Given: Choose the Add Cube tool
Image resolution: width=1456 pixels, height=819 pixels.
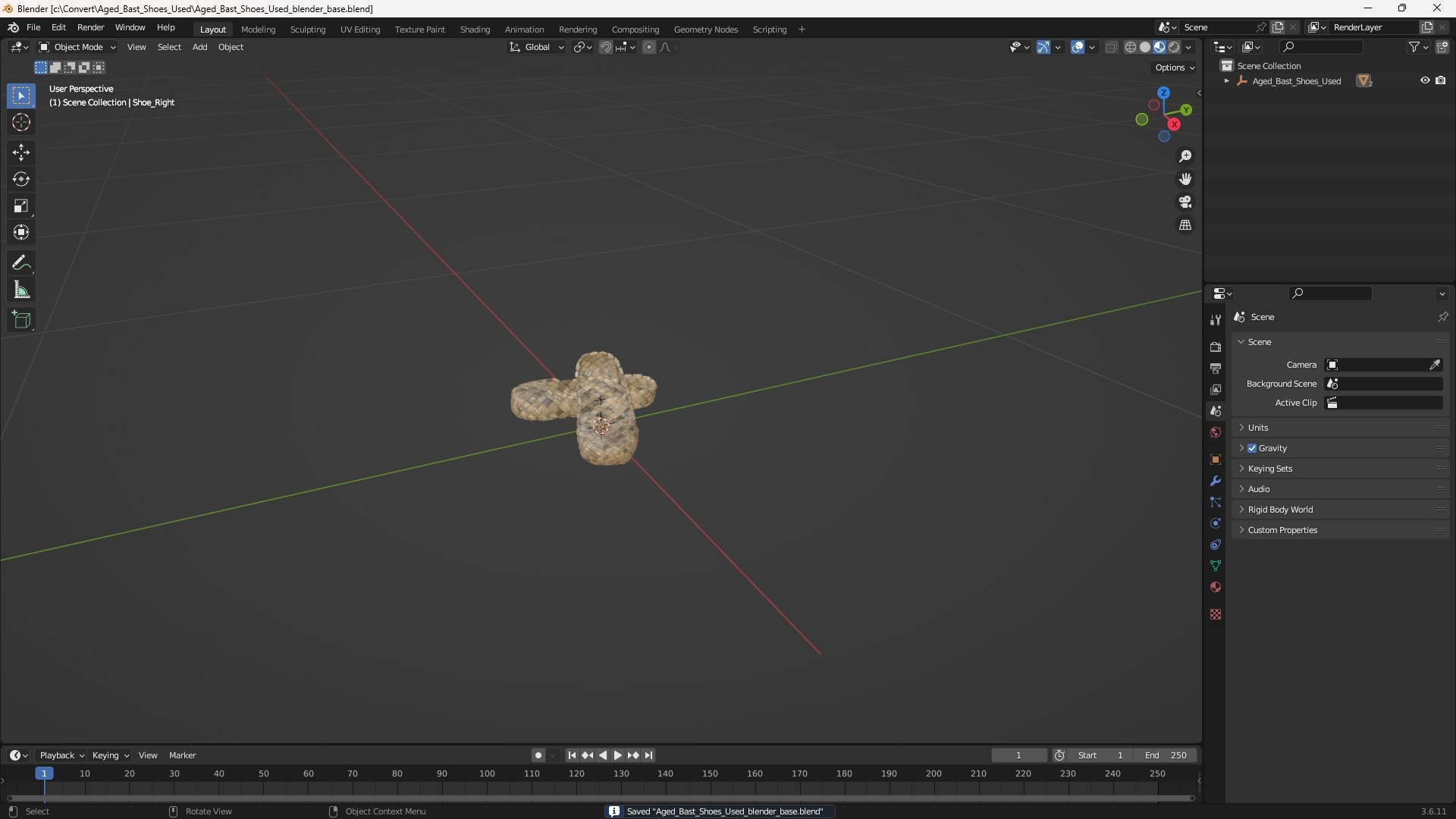Looking at the screenshot, I should pyautogui.click(x=21, y=320).
